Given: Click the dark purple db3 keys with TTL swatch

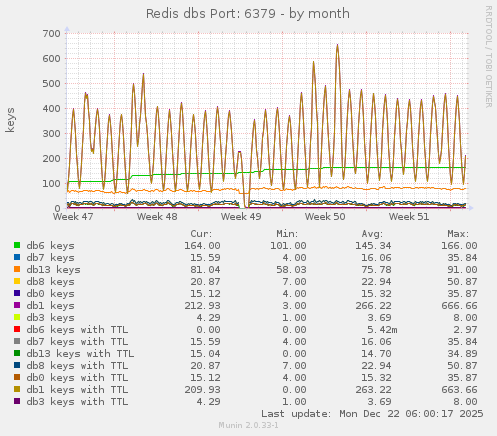Looking at the screenshot, I should pyautogui.click(x=17, y=401).
